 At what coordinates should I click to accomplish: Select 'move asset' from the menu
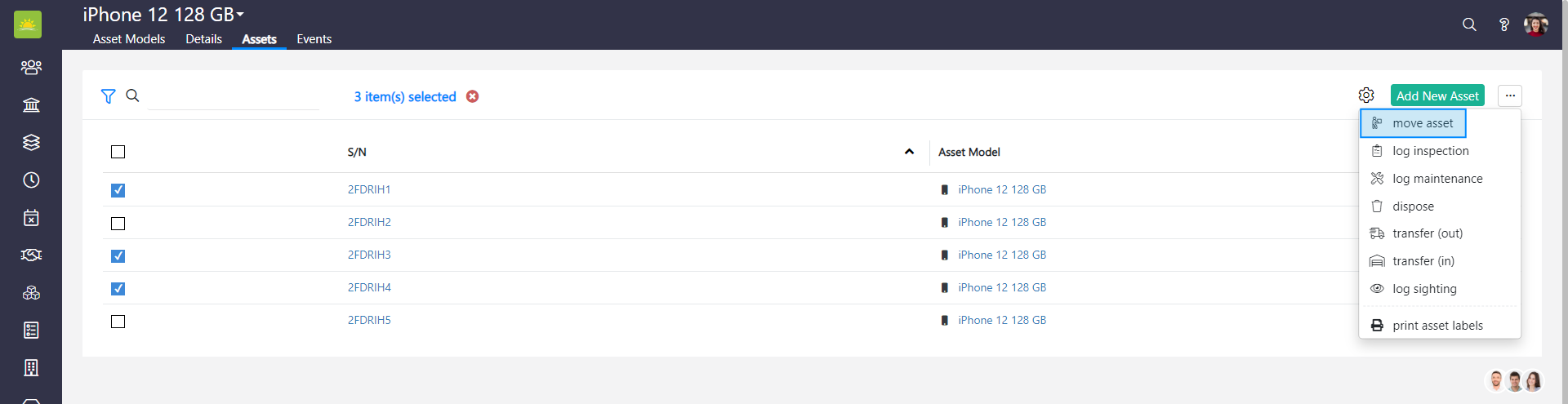coord(1422,123)
